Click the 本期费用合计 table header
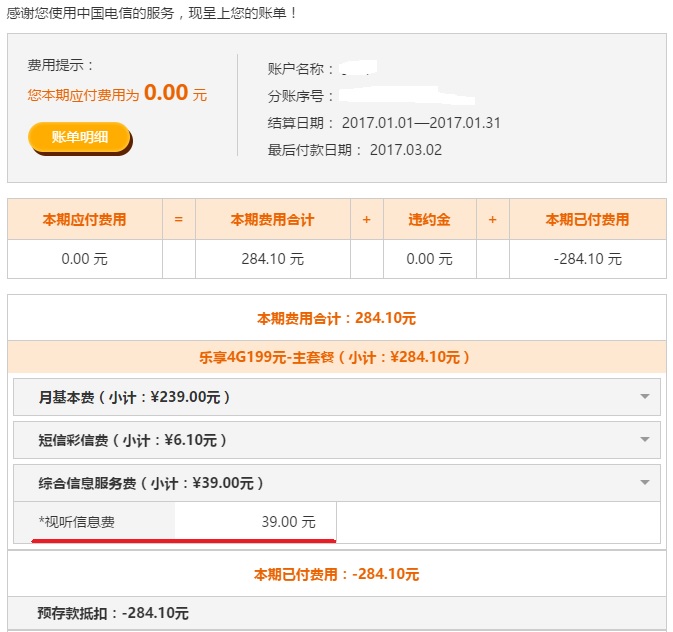The image size is (673, 632). click(273, 219)
